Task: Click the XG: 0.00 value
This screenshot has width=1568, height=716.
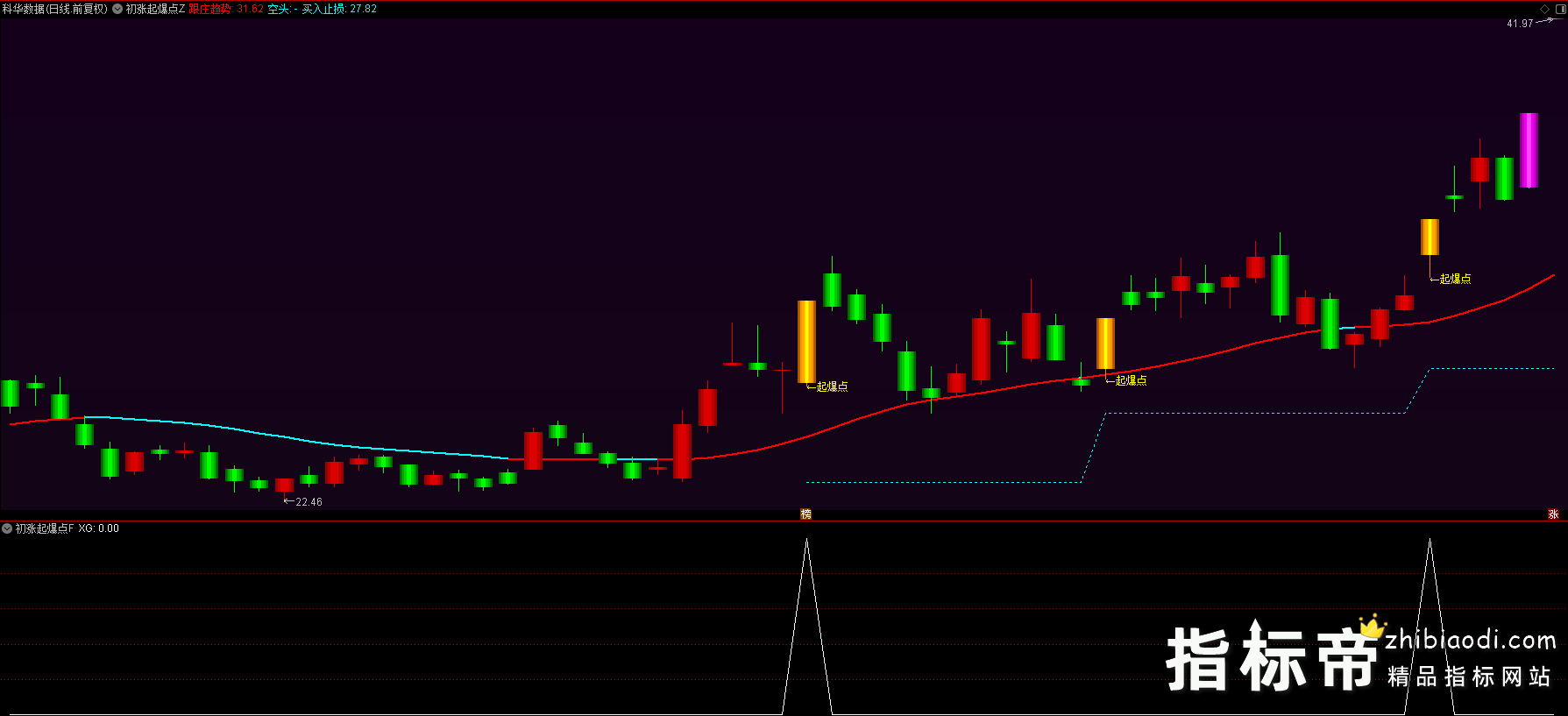Action: (98, 528)
